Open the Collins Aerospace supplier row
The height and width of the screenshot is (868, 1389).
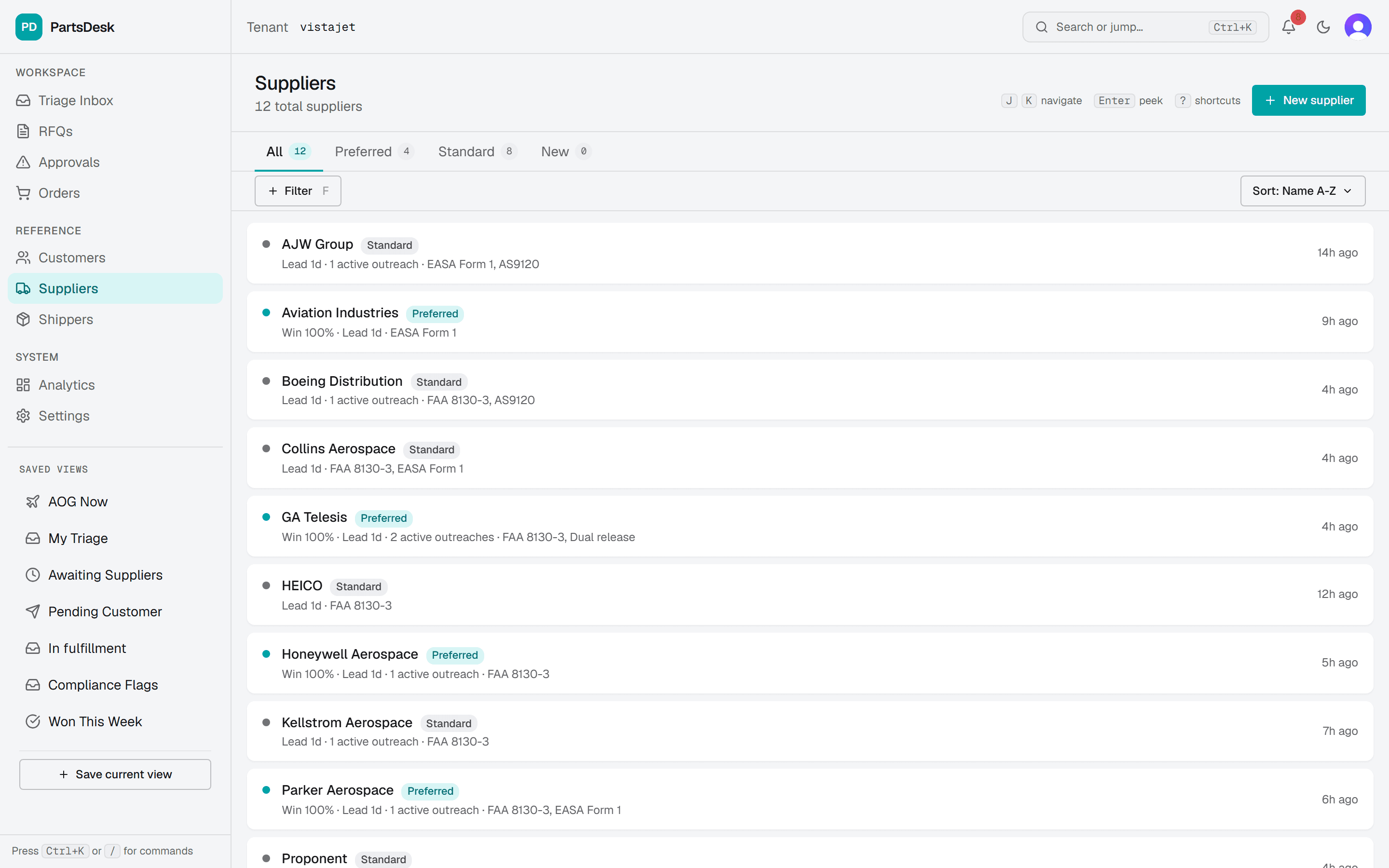[810, 458]
